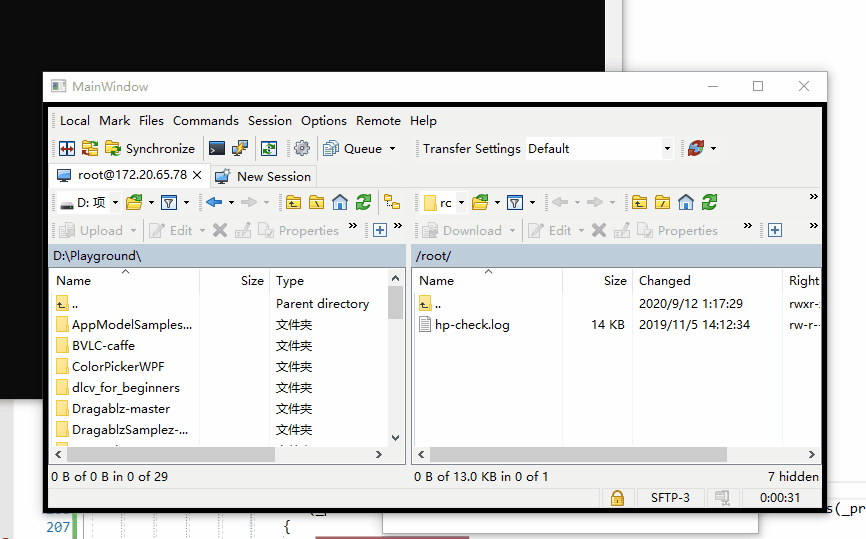Screen dimensions: 866x539
Task: Go to local root directory icon
Action: coord(316,203)
